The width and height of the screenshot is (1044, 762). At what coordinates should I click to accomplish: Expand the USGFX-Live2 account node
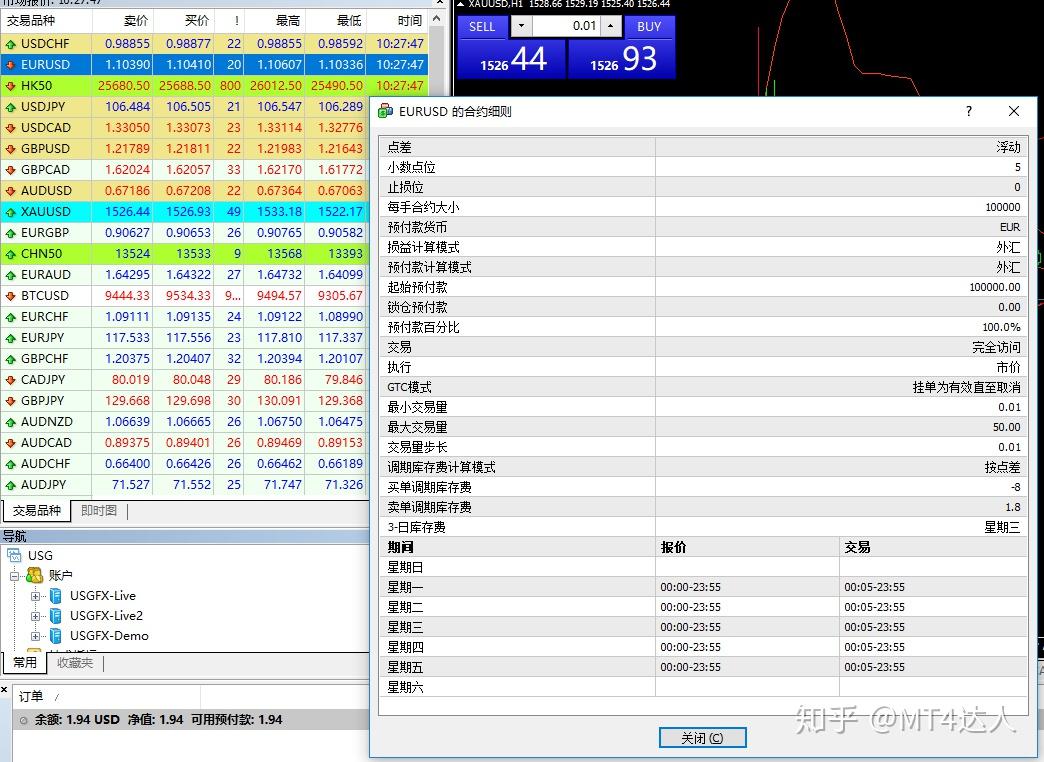[35, 616]
